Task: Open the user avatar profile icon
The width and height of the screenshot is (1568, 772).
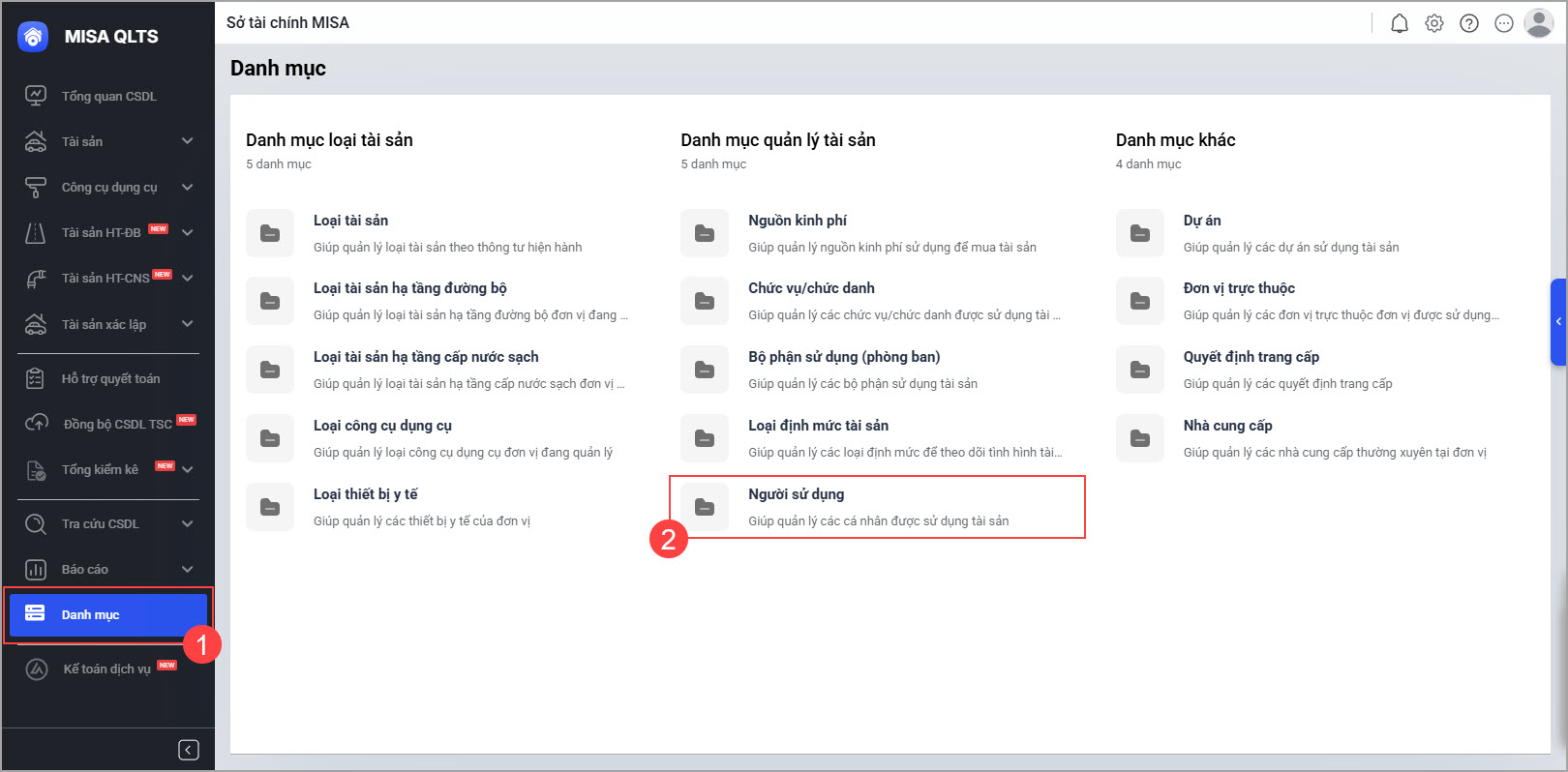Action: click(x=1538, y=23)
